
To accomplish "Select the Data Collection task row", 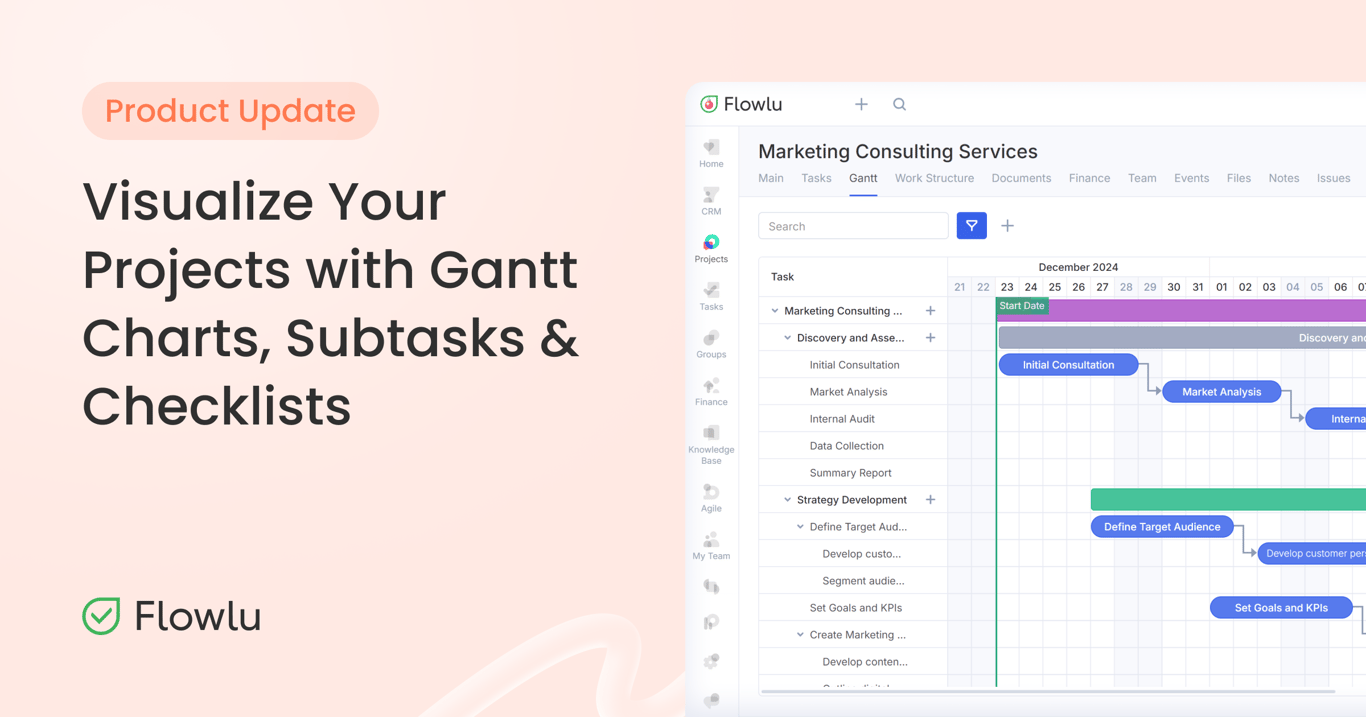I will 853,446.
